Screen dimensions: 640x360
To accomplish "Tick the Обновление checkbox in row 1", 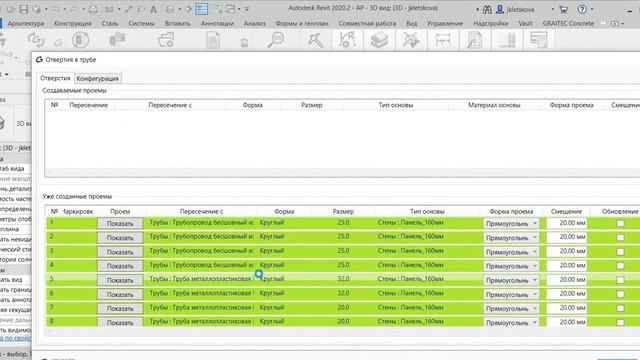I will point(620,223).
